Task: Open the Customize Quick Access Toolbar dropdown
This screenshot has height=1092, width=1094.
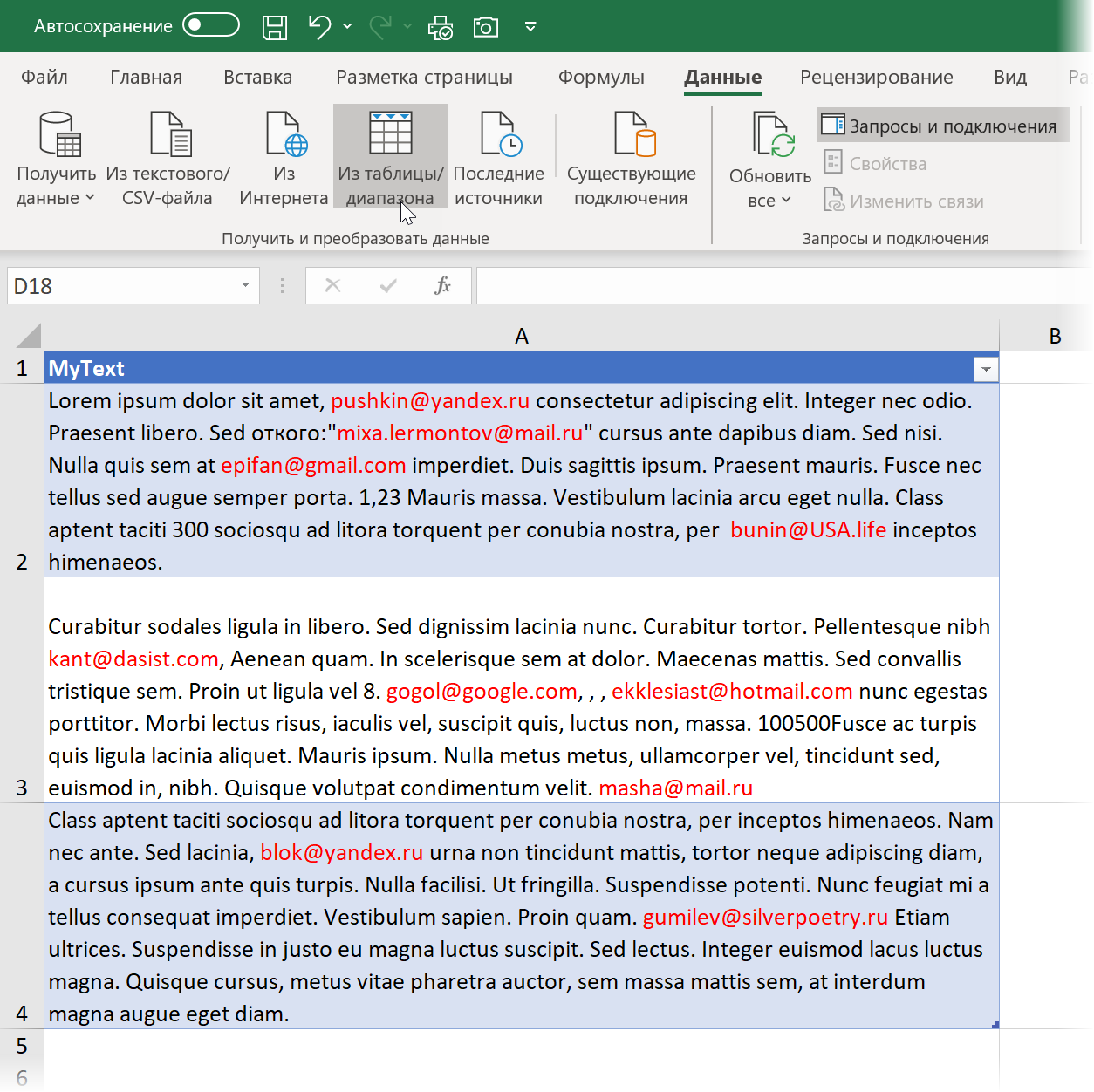Action: pyautogui.click(x=530, y=26)
